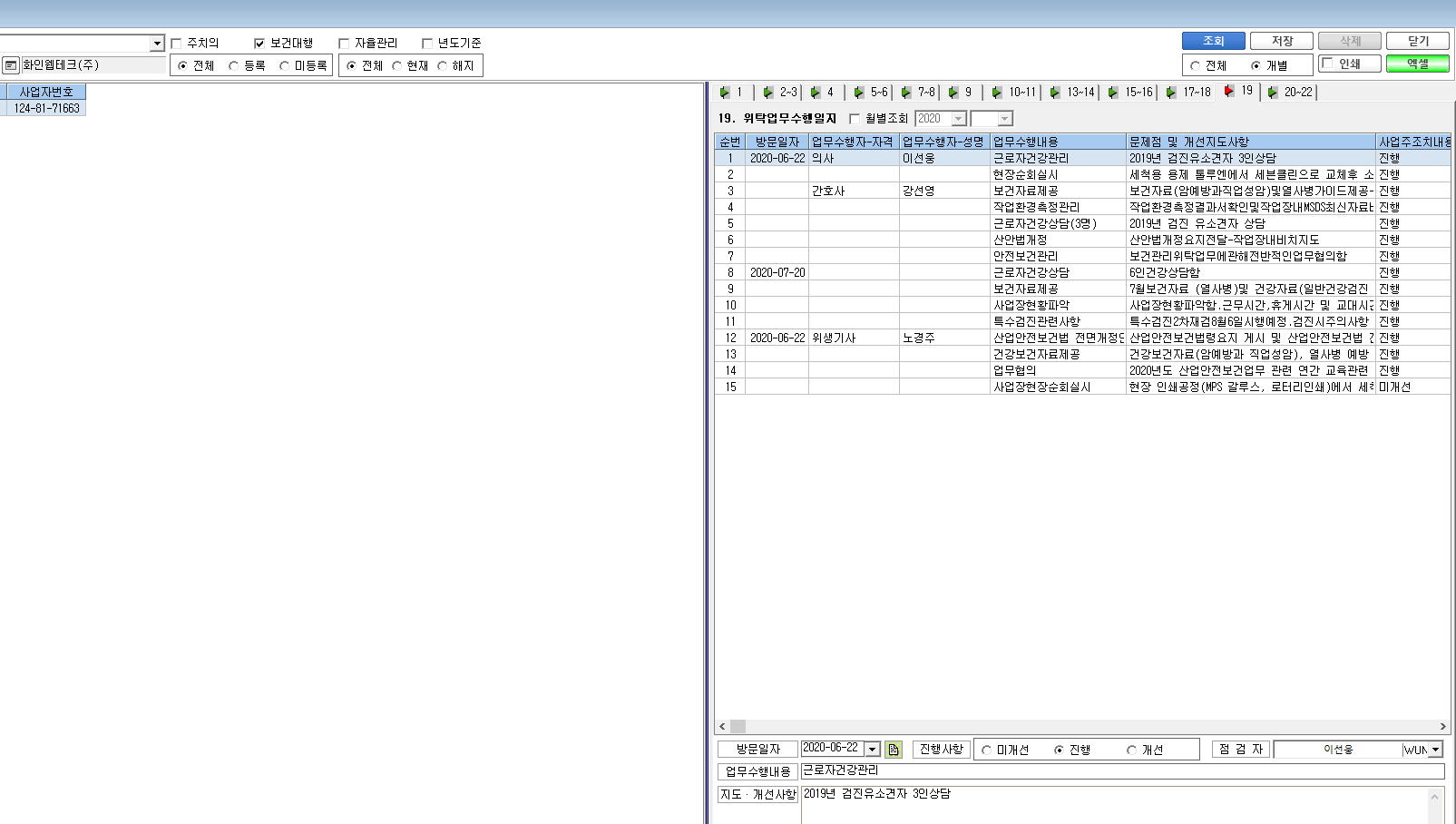This screenshot has width=1456, height=824.
Task: Click the company lookup icon beside 화인웰테크(주)
Action: point(11,65)
